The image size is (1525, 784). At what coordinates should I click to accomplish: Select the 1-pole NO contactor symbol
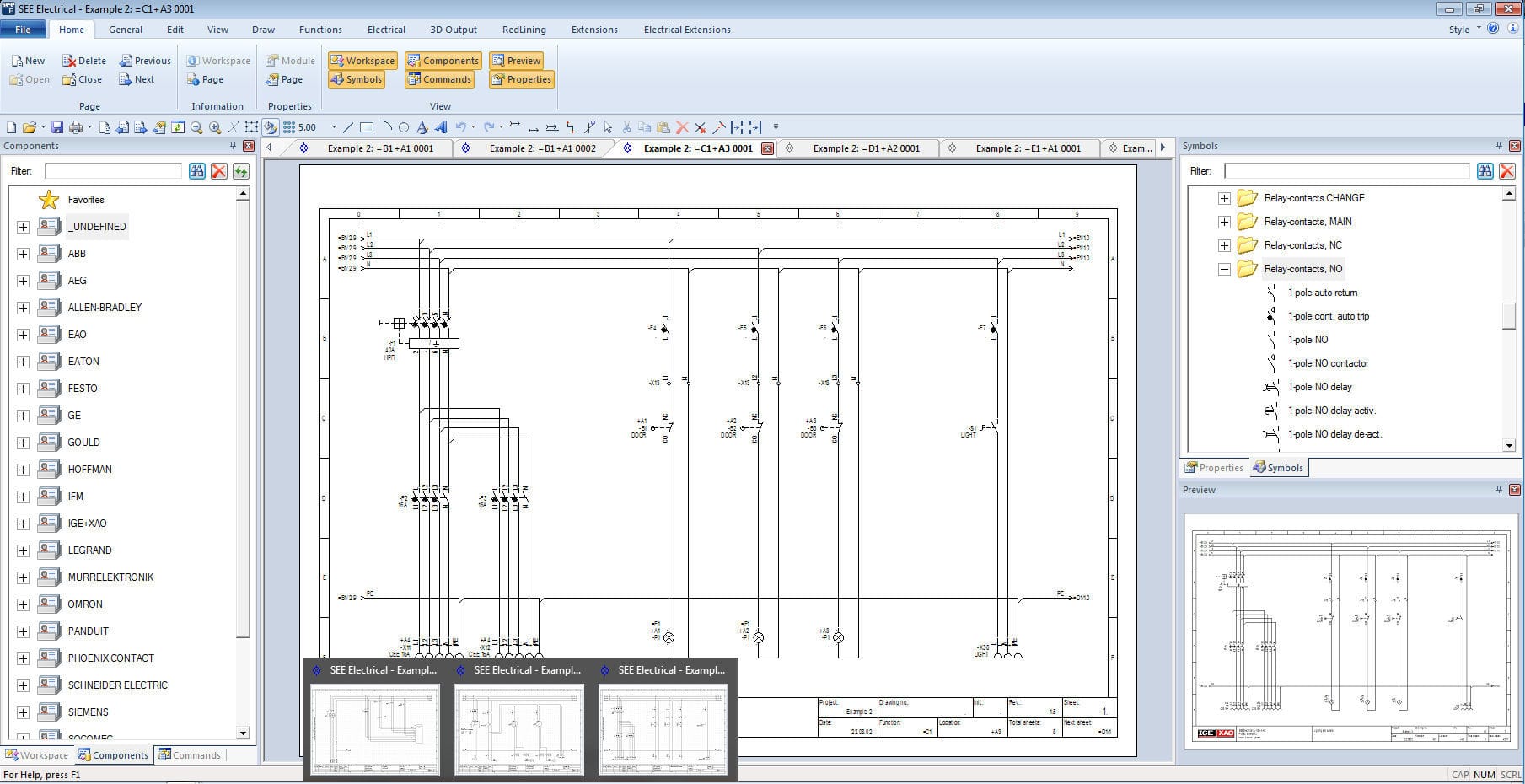tap(1328, 363)
